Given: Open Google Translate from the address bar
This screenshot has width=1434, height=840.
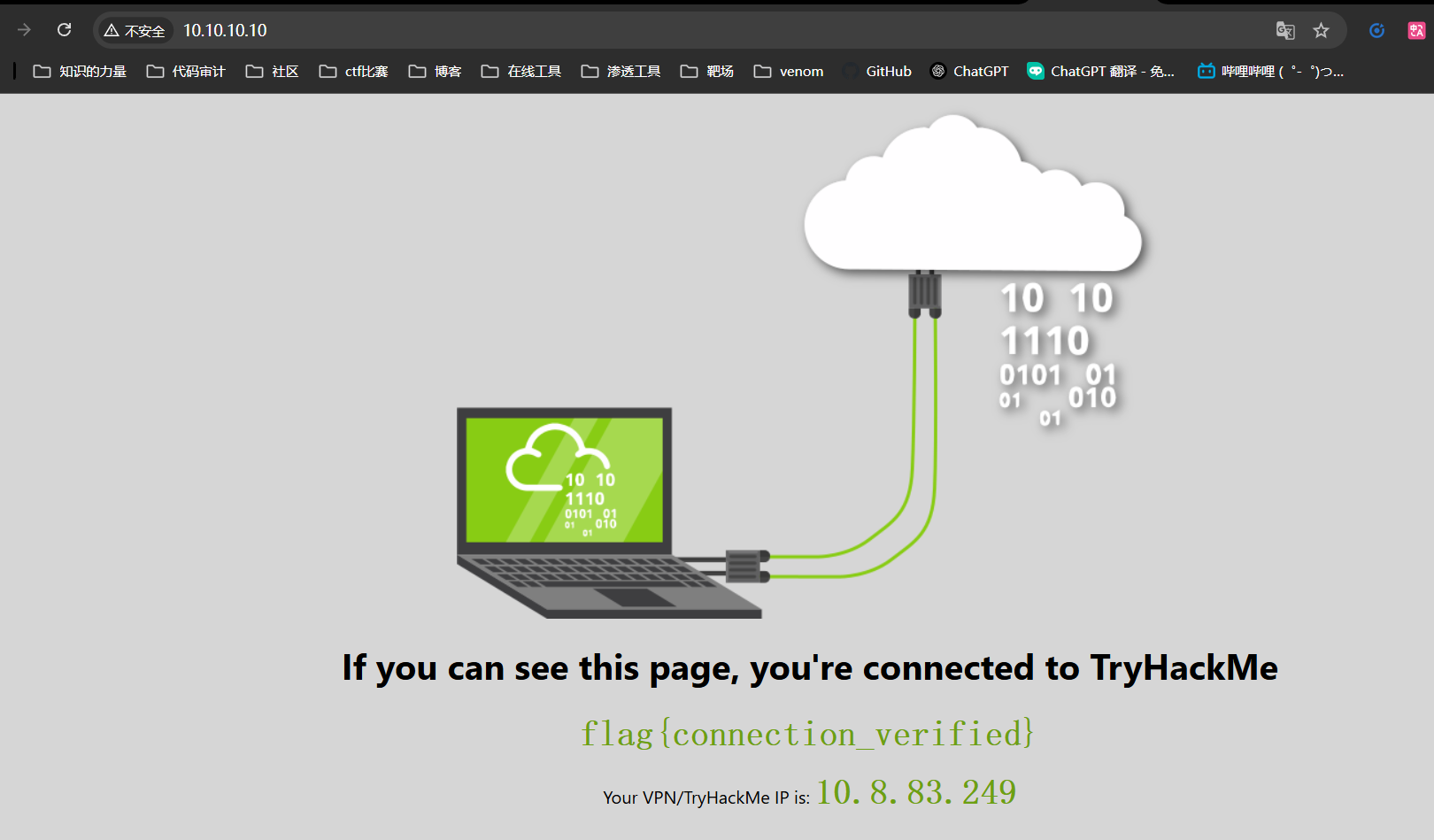Looking at the screenshot, I should [1285, 30].
